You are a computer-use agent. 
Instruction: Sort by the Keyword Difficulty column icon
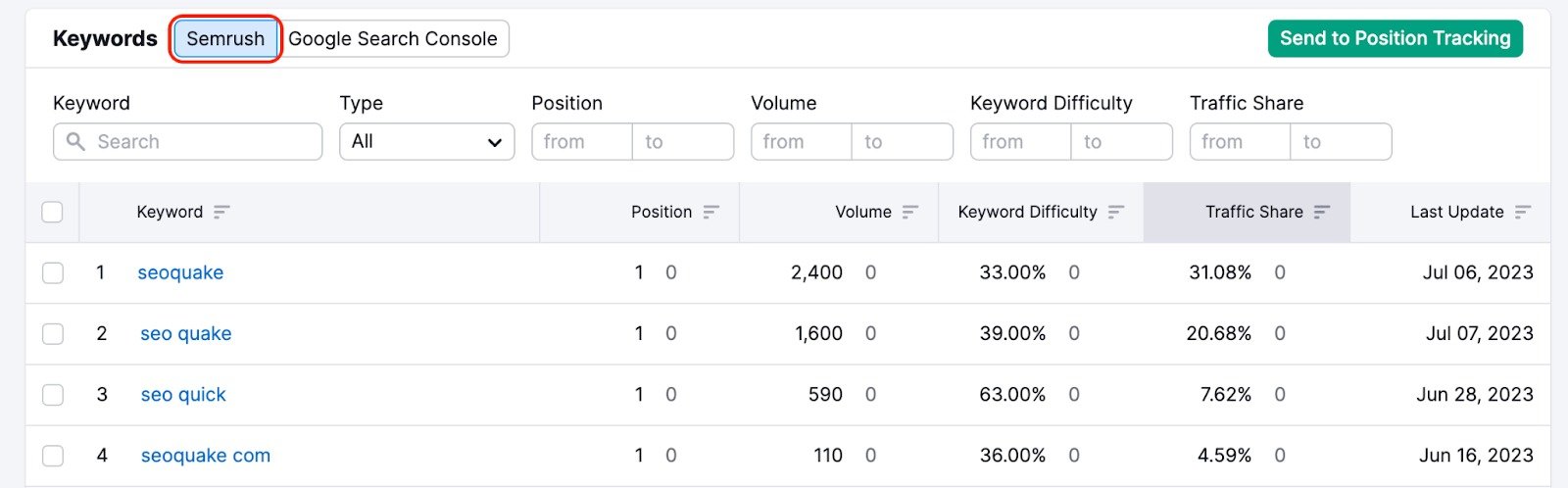tap(1115, 212)
